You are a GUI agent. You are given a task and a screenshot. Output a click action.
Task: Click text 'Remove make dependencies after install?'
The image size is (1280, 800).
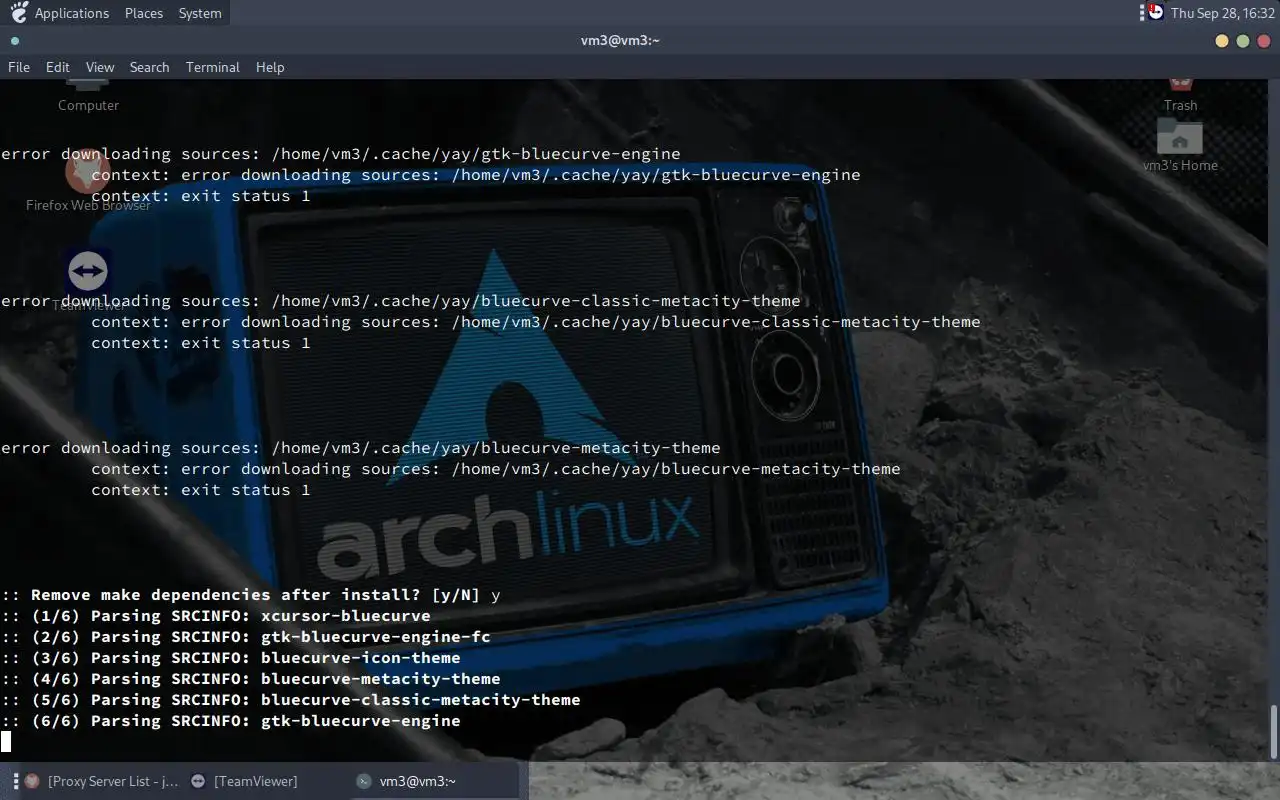pyautogui.click(x=226, y=595)
